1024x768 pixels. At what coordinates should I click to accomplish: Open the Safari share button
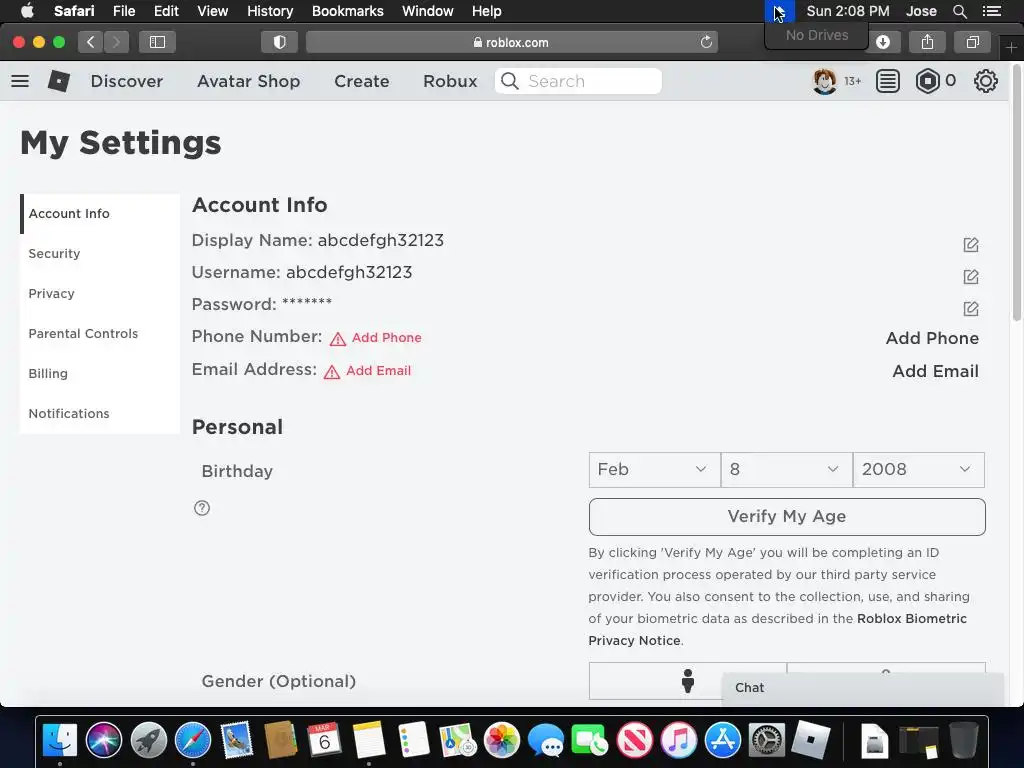[927, 42]
